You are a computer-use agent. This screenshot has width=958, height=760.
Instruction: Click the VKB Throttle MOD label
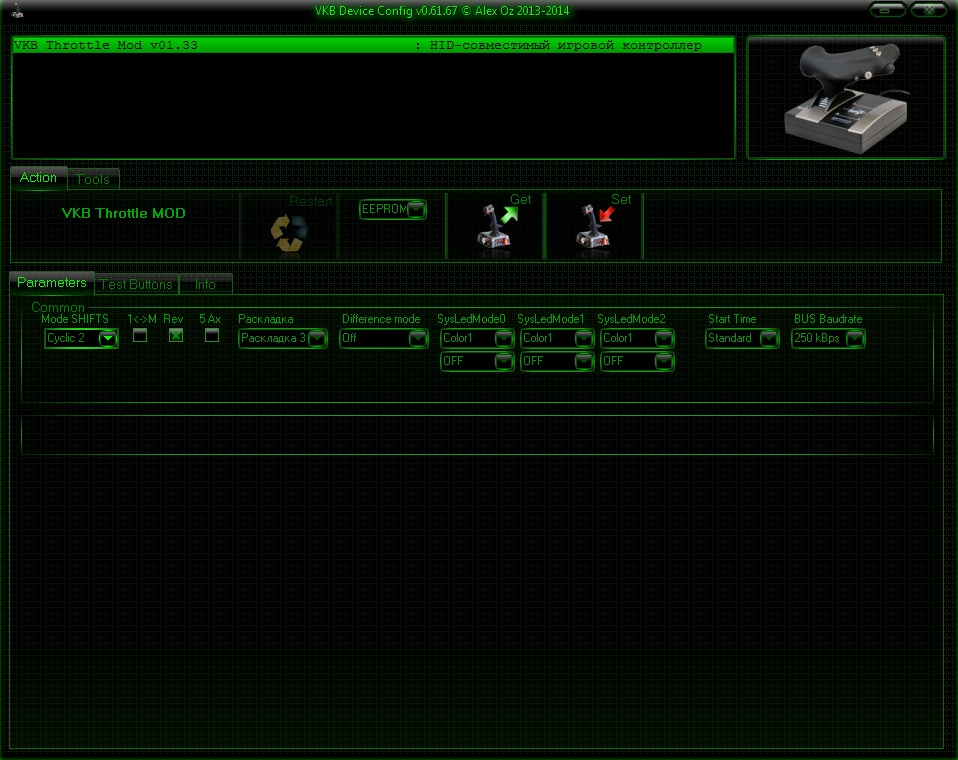tap(123, 213)
